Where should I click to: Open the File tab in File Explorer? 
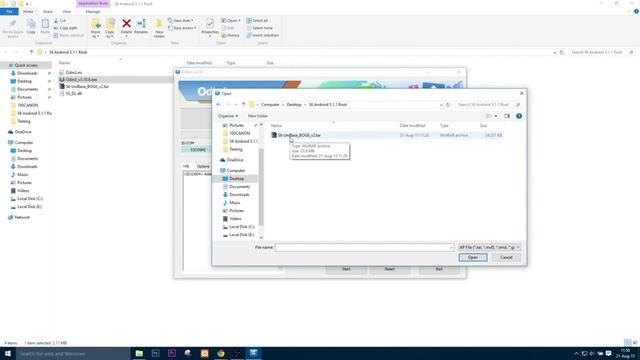(9, 12)
